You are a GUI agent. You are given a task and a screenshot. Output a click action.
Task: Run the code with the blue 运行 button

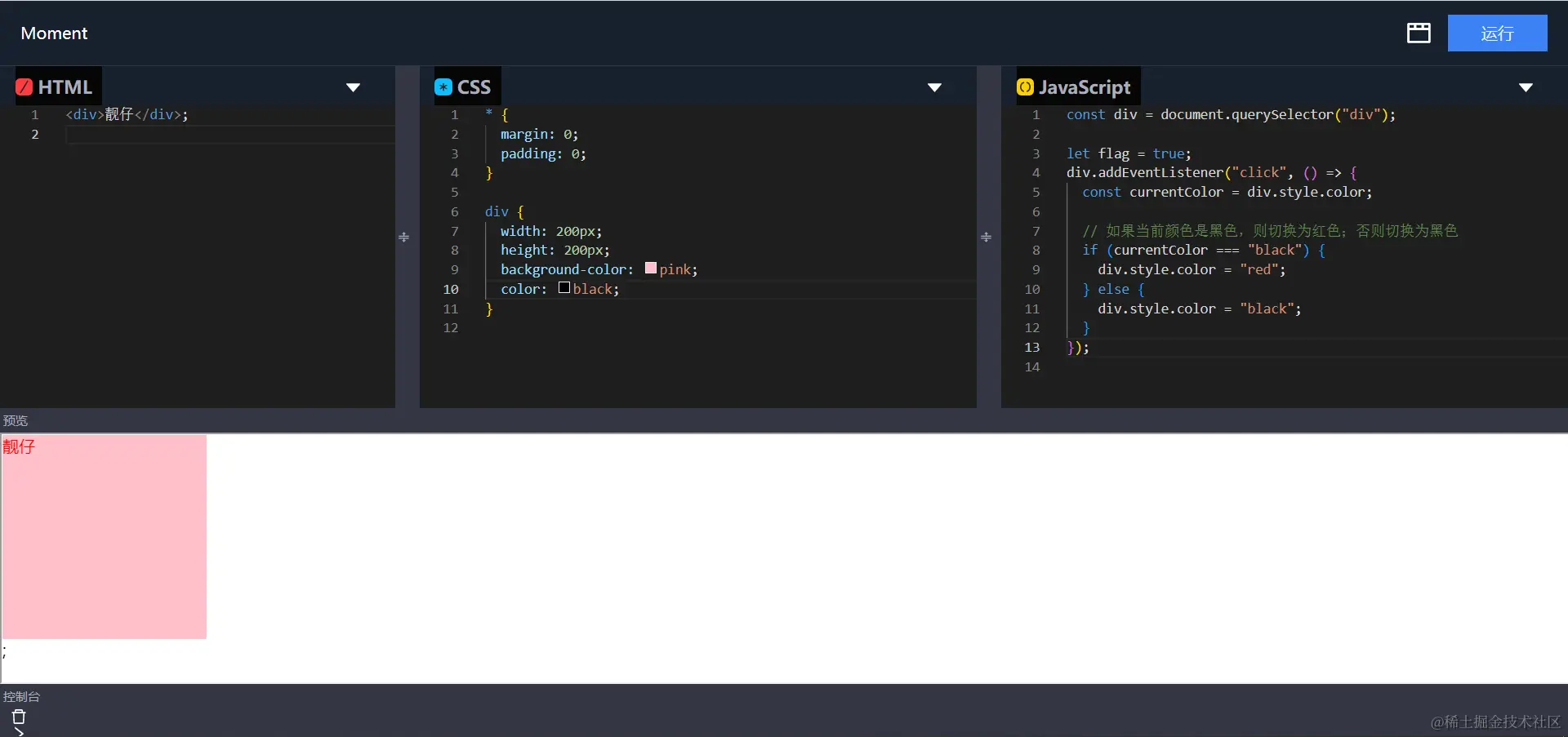tap(1497, 33)
